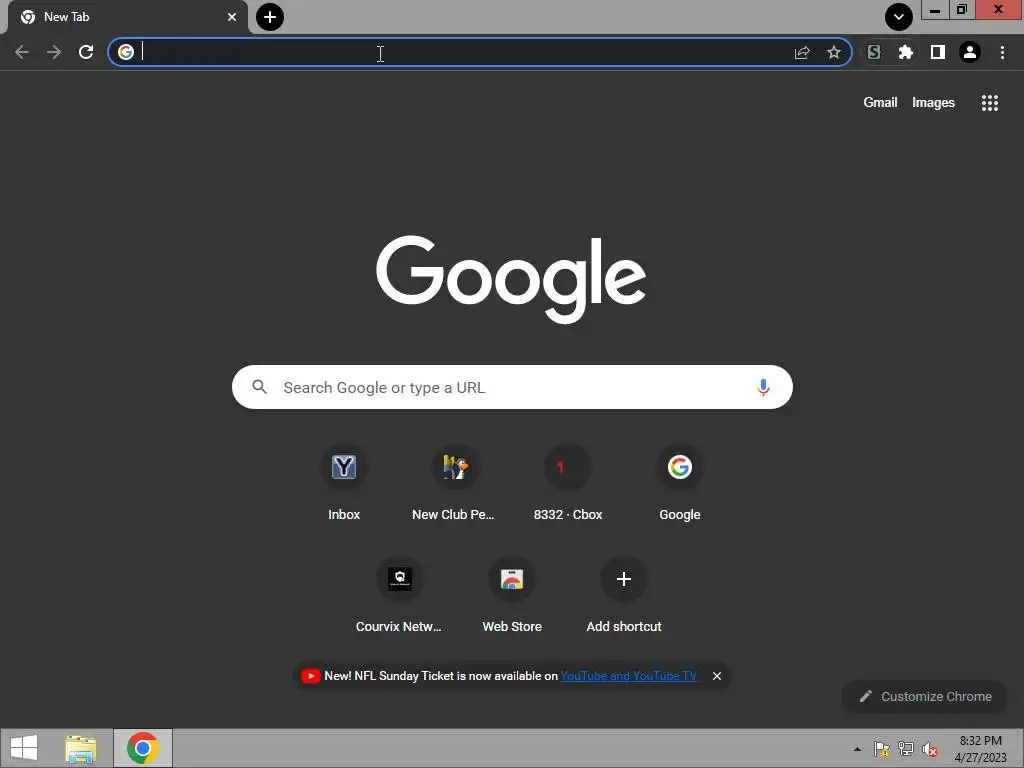Open File Explorer from the taskbar
Image resolution: width=1024 pixels, height=768 pixels.
(x=81, y=748)
